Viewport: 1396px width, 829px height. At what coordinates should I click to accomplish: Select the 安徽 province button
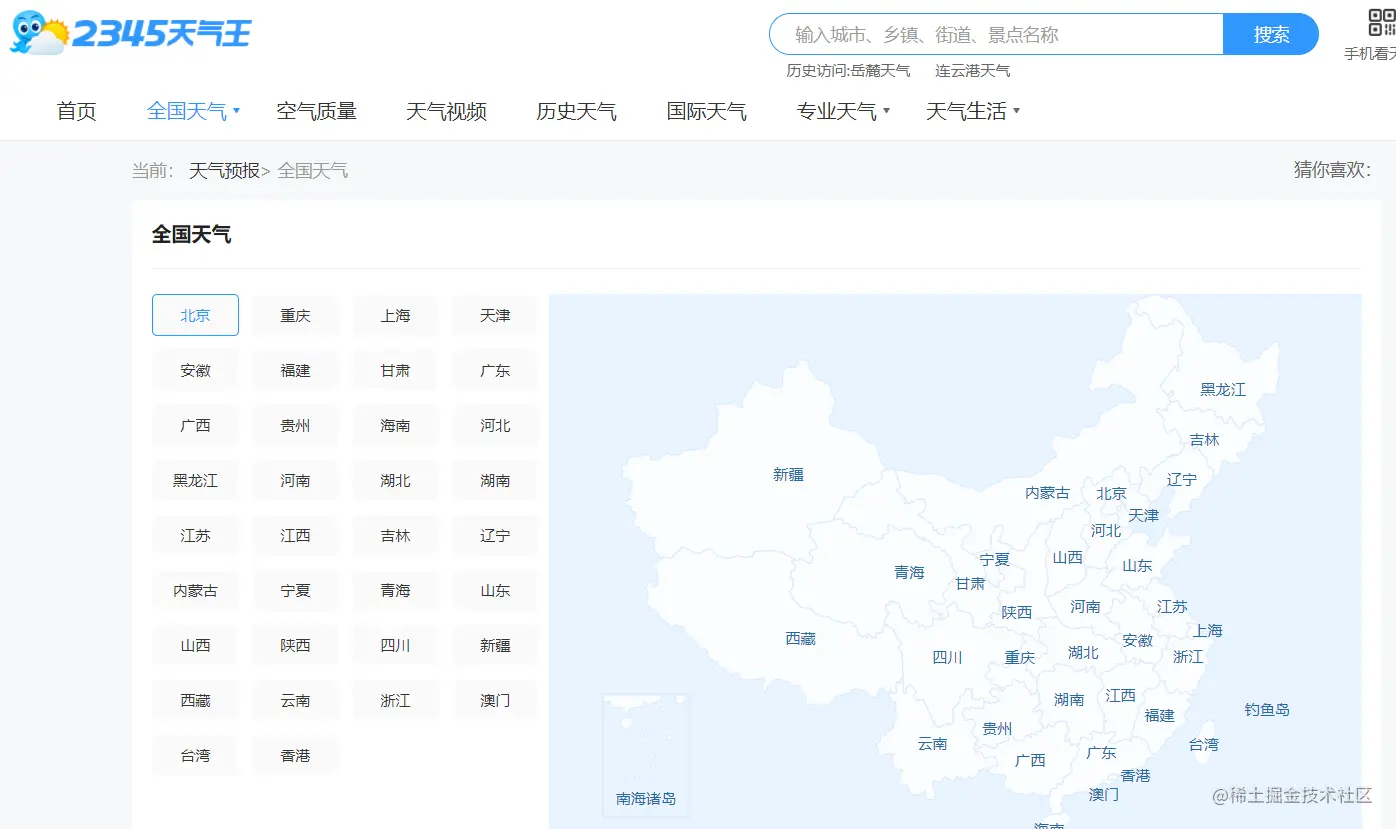point(195,370)
